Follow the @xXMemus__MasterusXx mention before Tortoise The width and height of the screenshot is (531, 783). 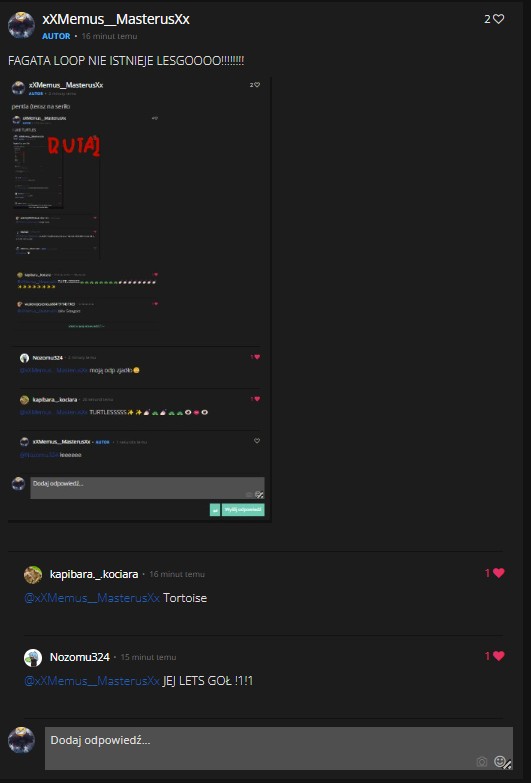[x=92, y=598]
